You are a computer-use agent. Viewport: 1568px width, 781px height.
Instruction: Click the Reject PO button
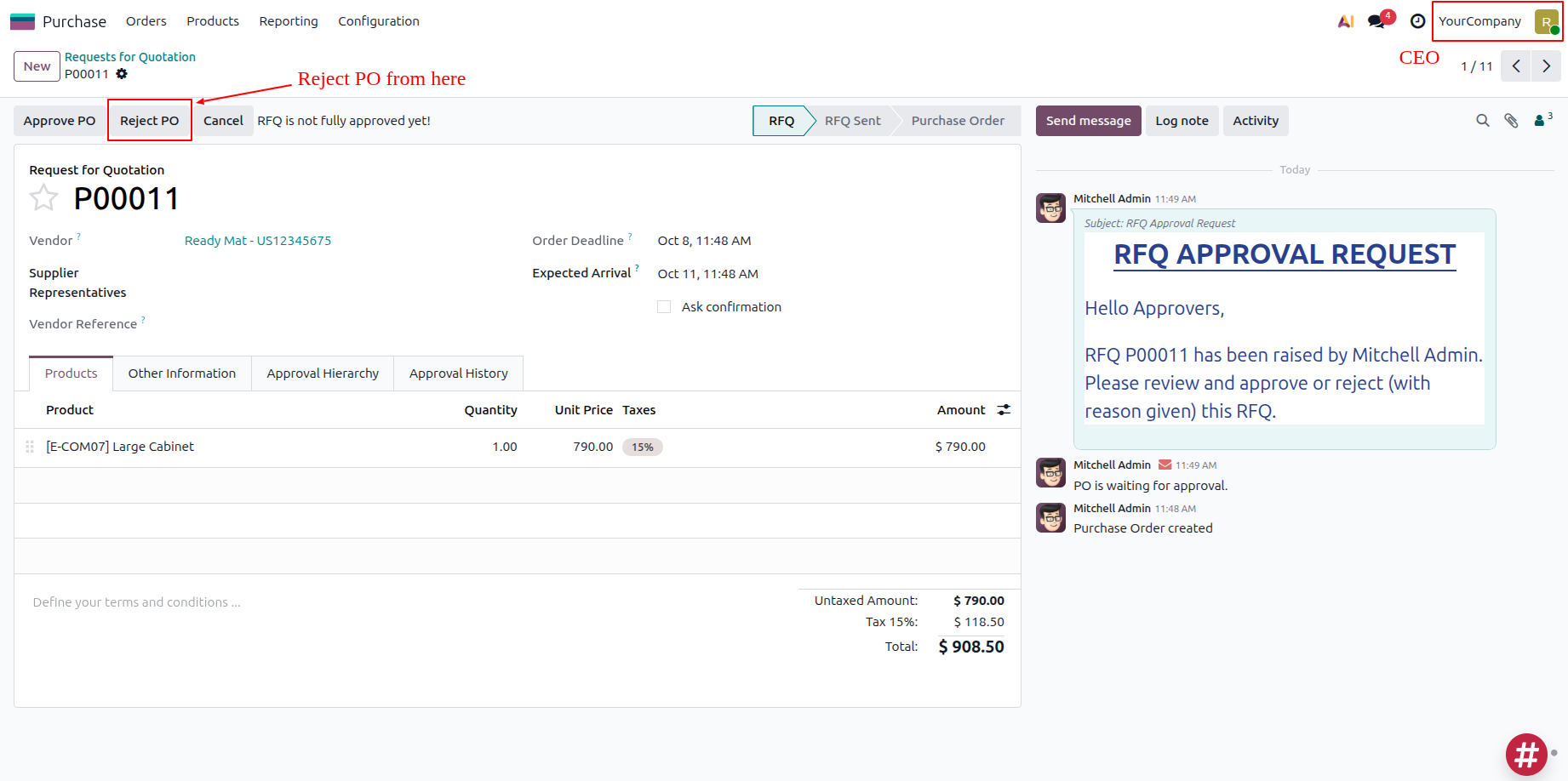click(150, 121)
